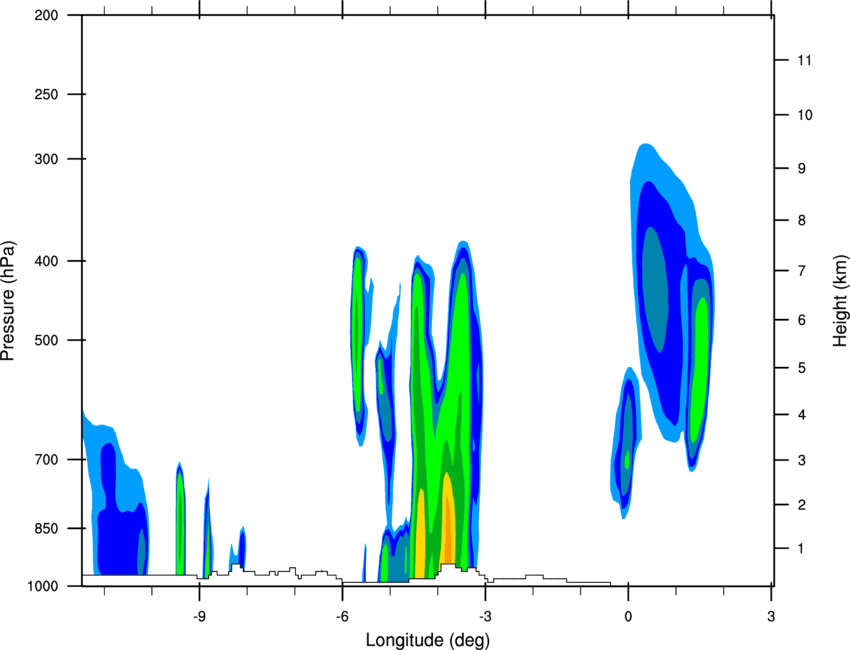Image resolution: width=850 pixels, height=650 pixels.
Task: Click the 'Height (km)' axis title
Action: tap(840, 300)
